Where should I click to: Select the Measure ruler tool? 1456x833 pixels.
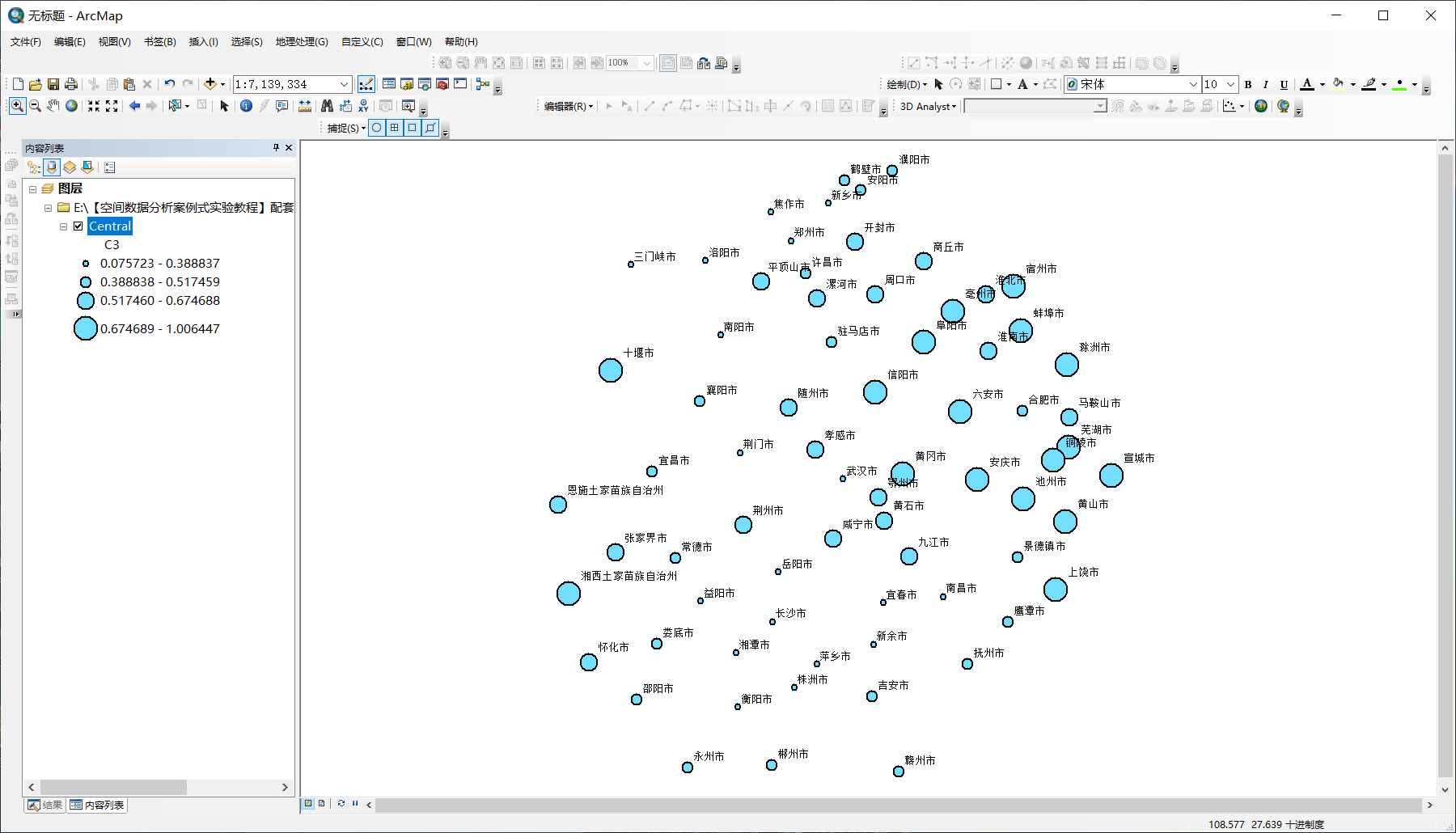point(305,106)
